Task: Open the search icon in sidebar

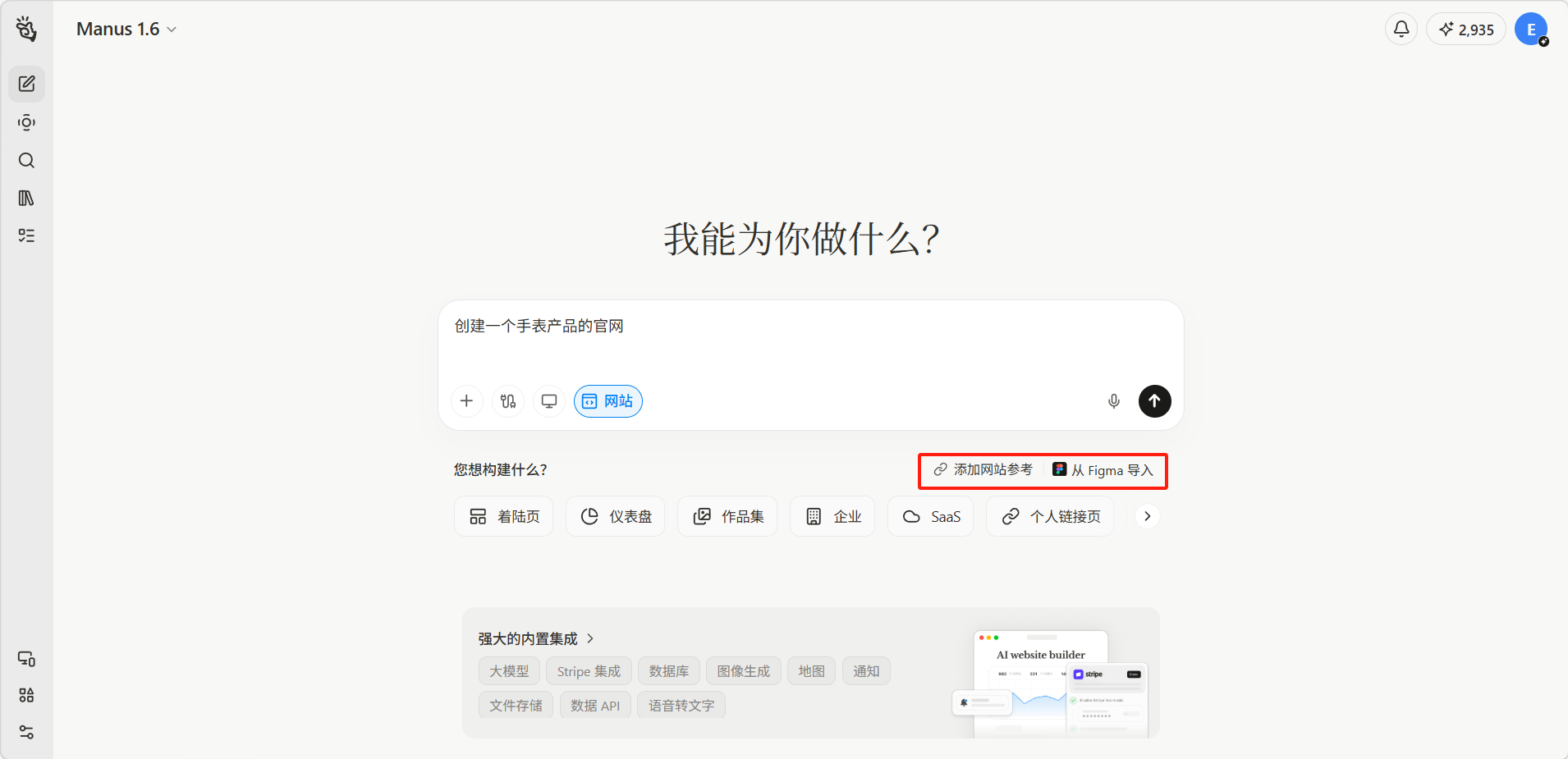Action: [26, 160]
